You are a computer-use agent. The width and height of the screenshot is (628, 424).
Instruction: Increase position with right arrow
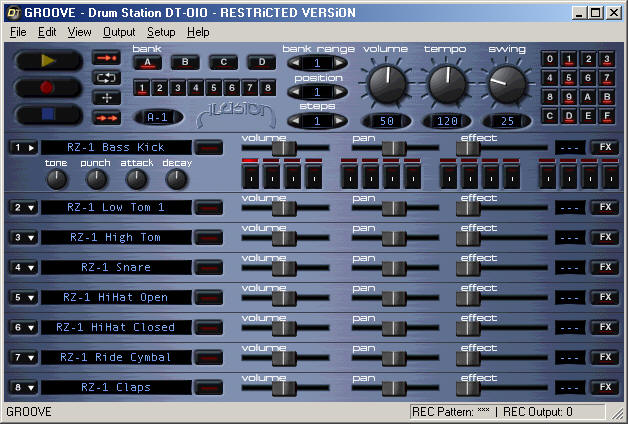[340, 92]
